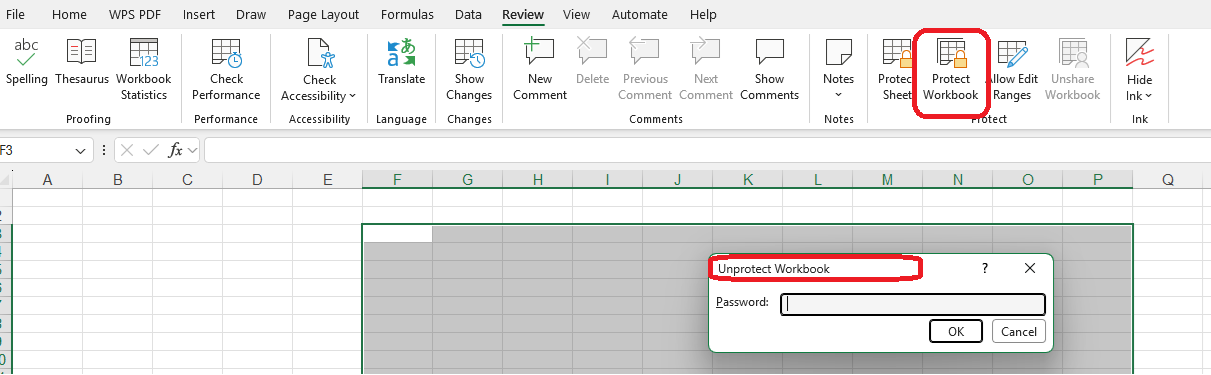Click Show Changes
This screenshot has width=1211, height=375.
(x=469, y=70)
